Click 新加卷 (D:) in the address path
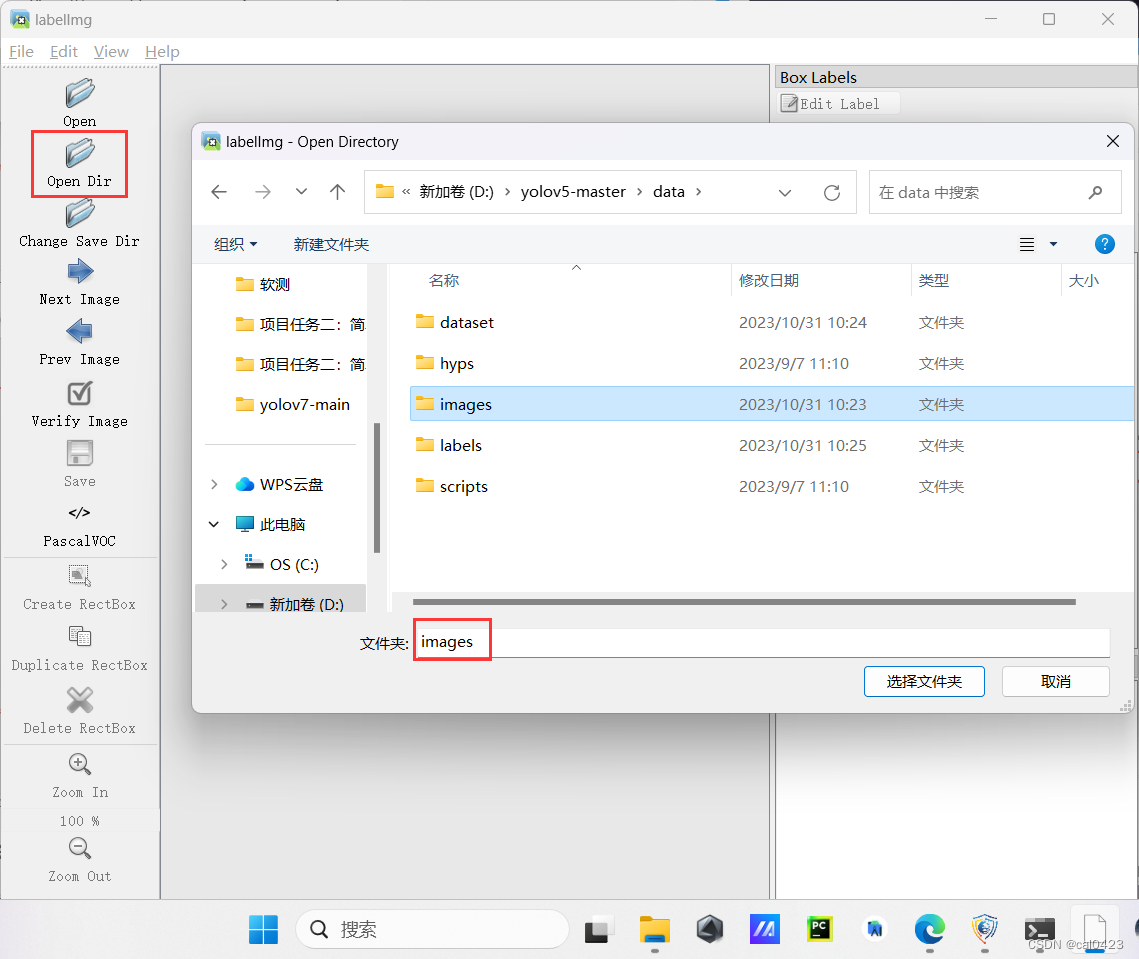 (x=456, y=192)
